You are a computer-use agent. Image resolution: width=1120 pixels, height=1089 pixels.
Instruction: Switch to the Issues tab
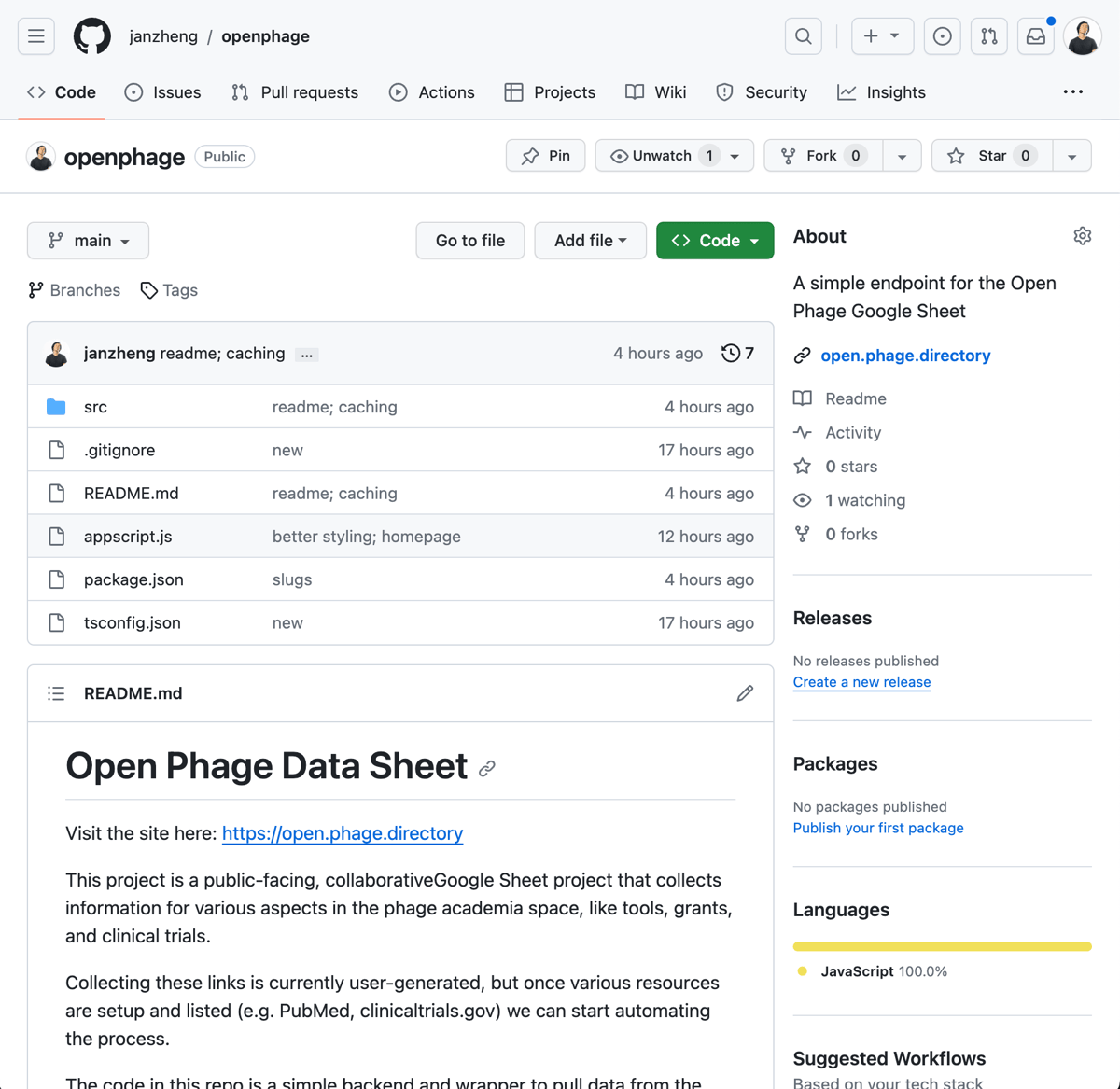(162, 92)
